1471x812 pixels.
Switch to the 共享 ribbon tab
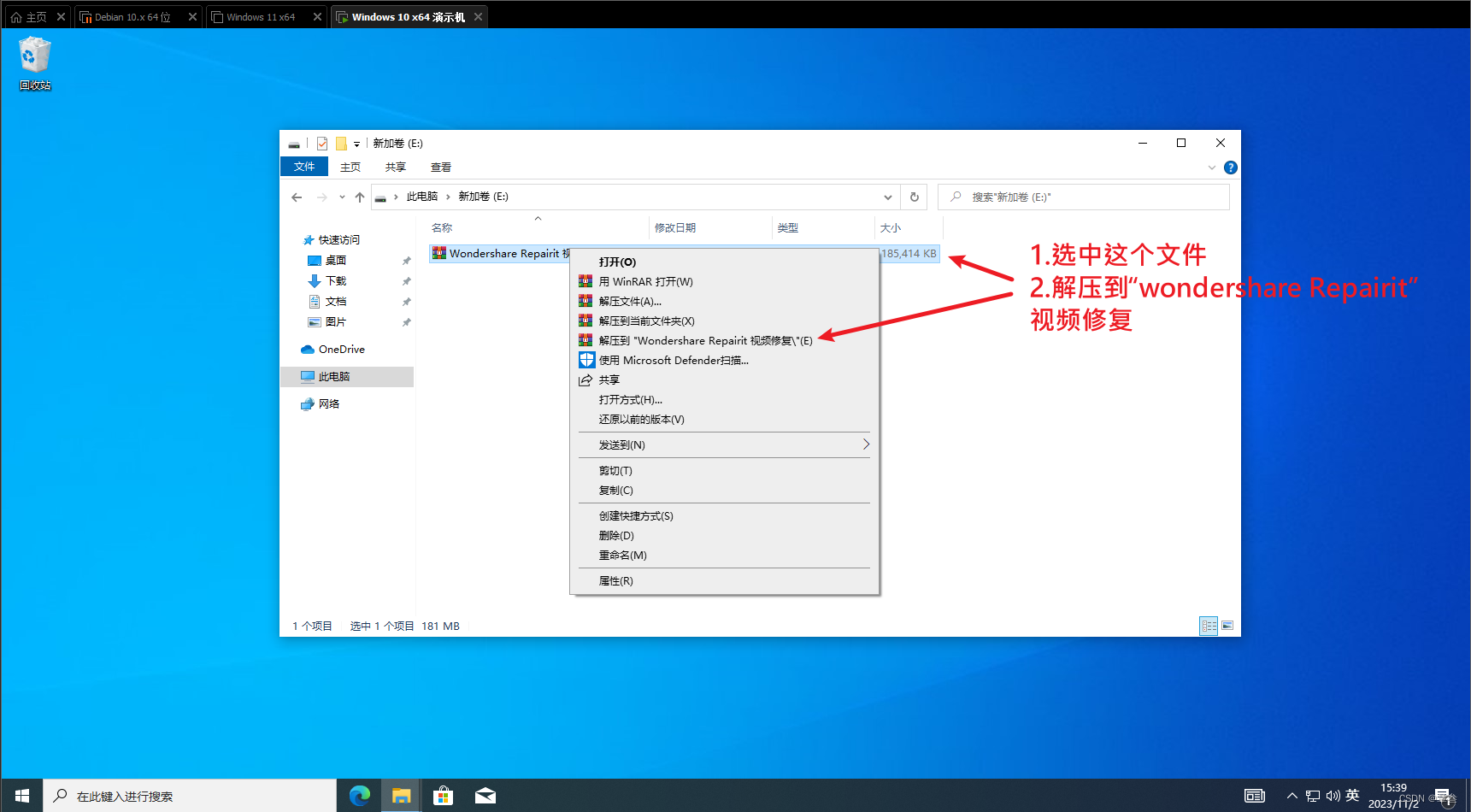396,168
